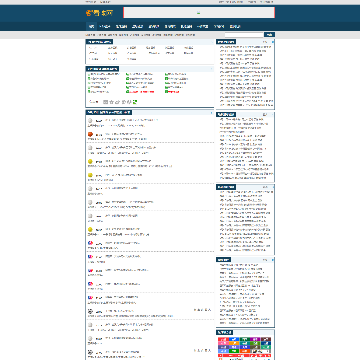
Task: Click the dark blue search button beside the search box
Action: 269,35
